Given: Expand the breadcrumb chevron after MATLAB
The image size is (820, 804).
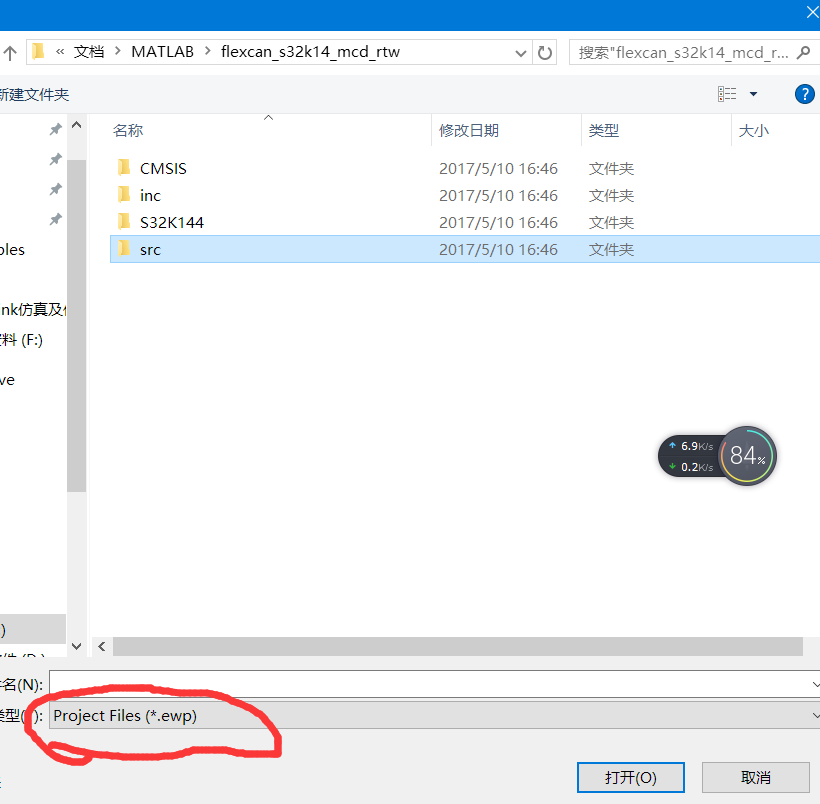Looking at the screenshot, I should tap(208, 51).
